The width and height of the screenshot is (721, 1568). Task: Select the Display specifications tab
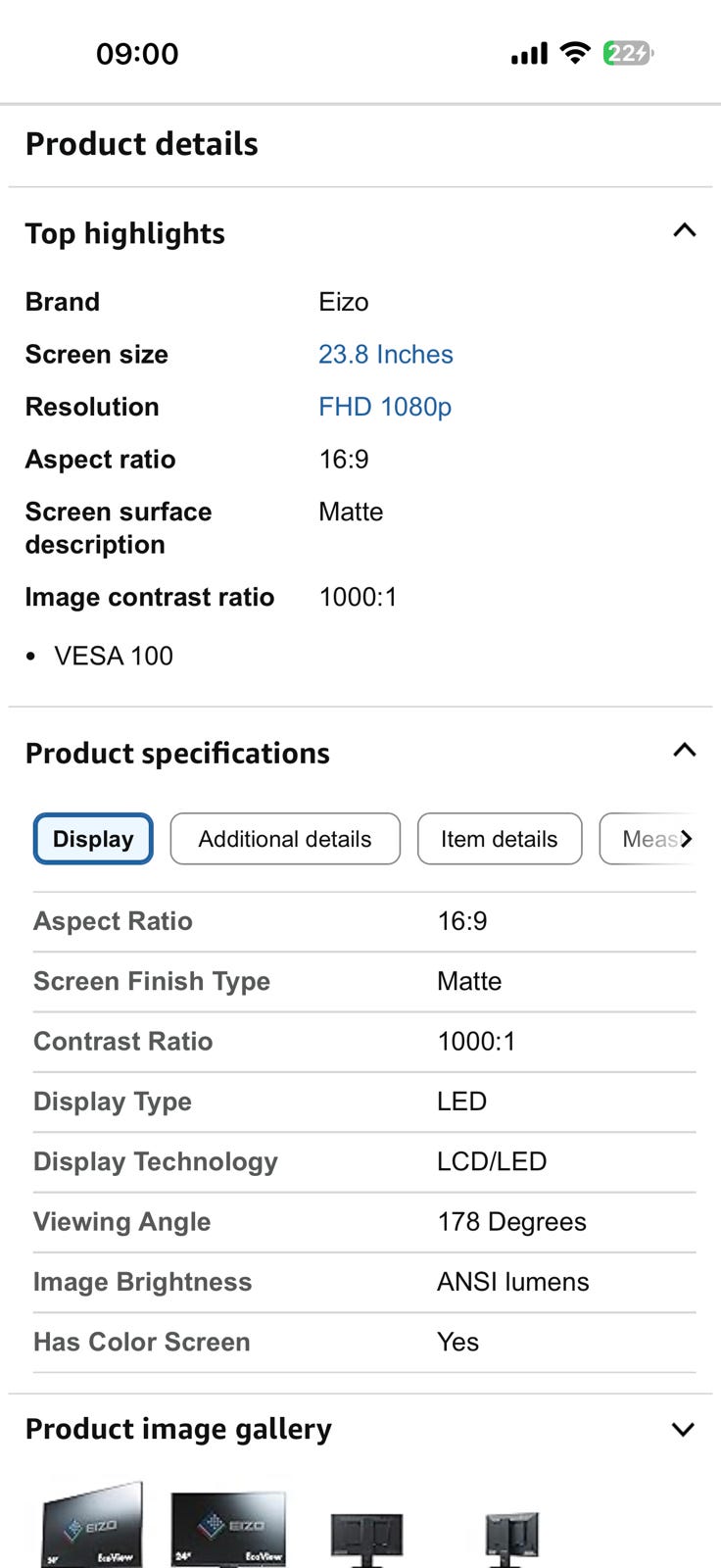93,839
